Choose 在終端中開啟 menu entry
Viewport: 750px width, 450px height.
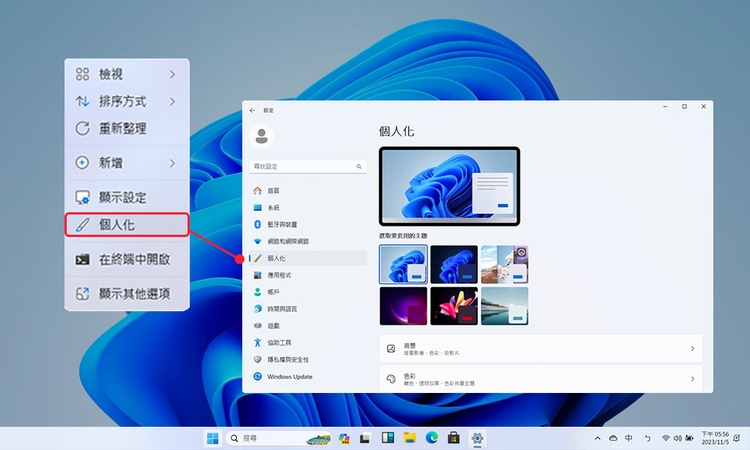(127, 259)
